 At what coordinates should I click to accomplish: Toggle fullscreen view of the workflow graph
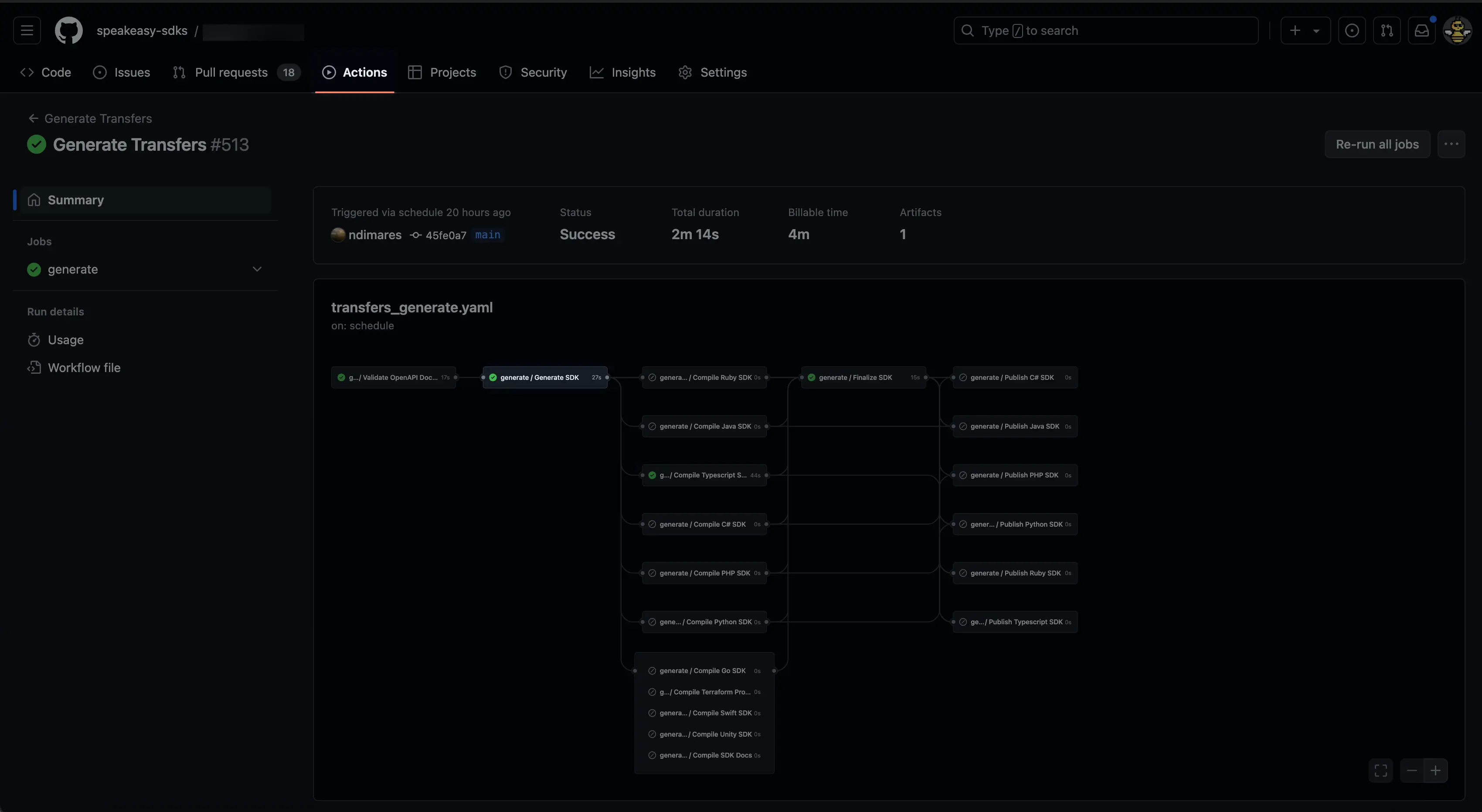[x=1380, y=771]
